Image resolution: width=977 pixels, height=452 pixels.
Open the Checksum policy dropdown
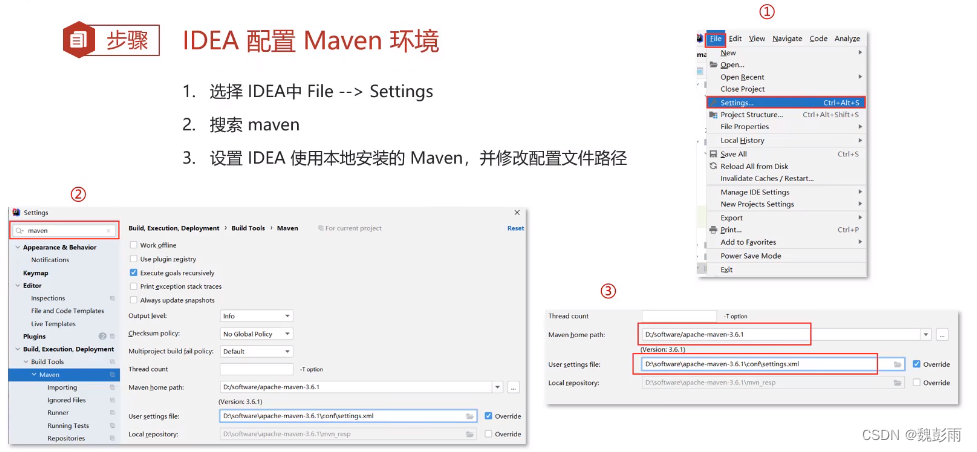coord(256,334)
